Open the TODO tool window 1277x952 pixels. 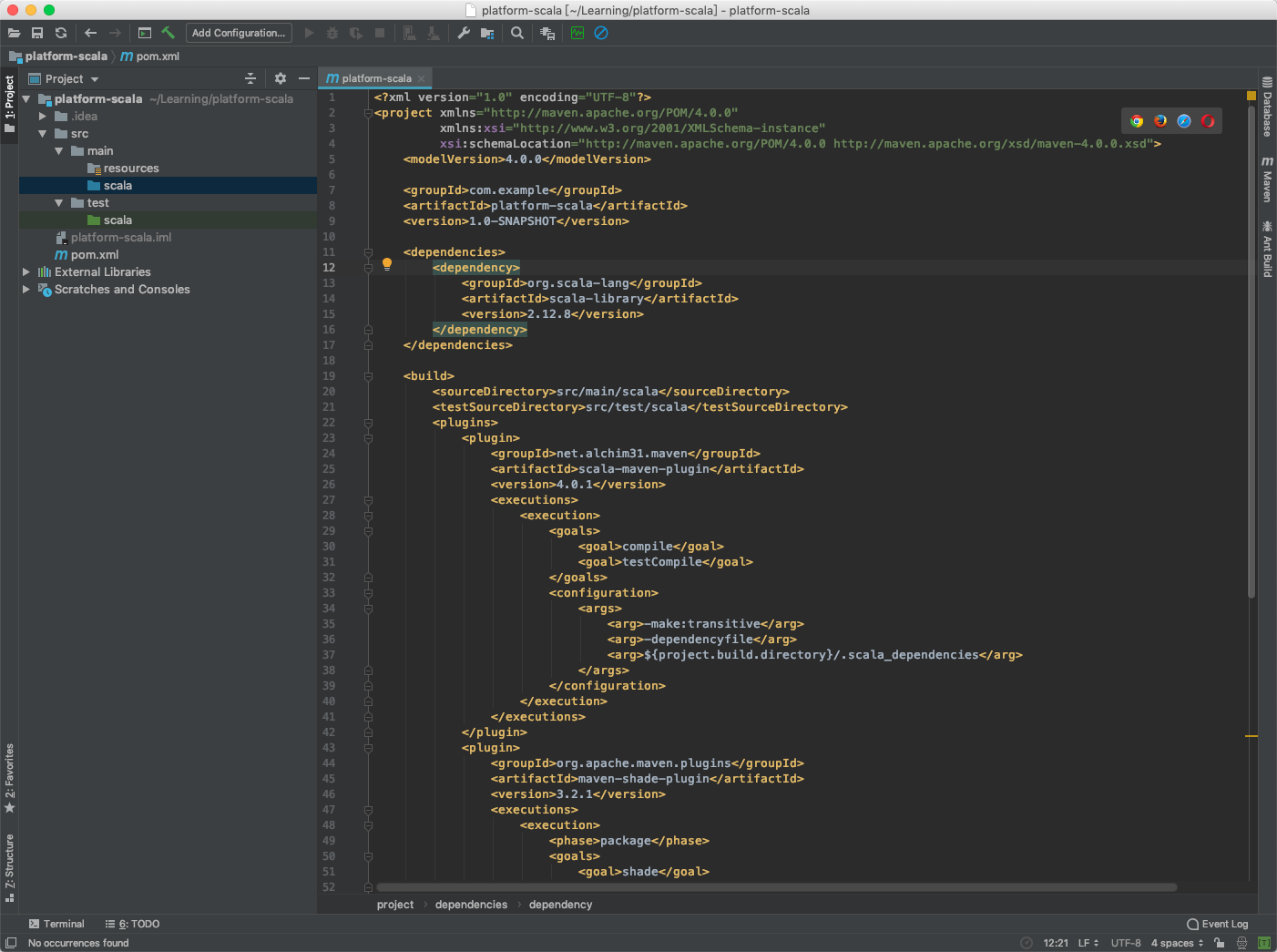click(132, 924)
